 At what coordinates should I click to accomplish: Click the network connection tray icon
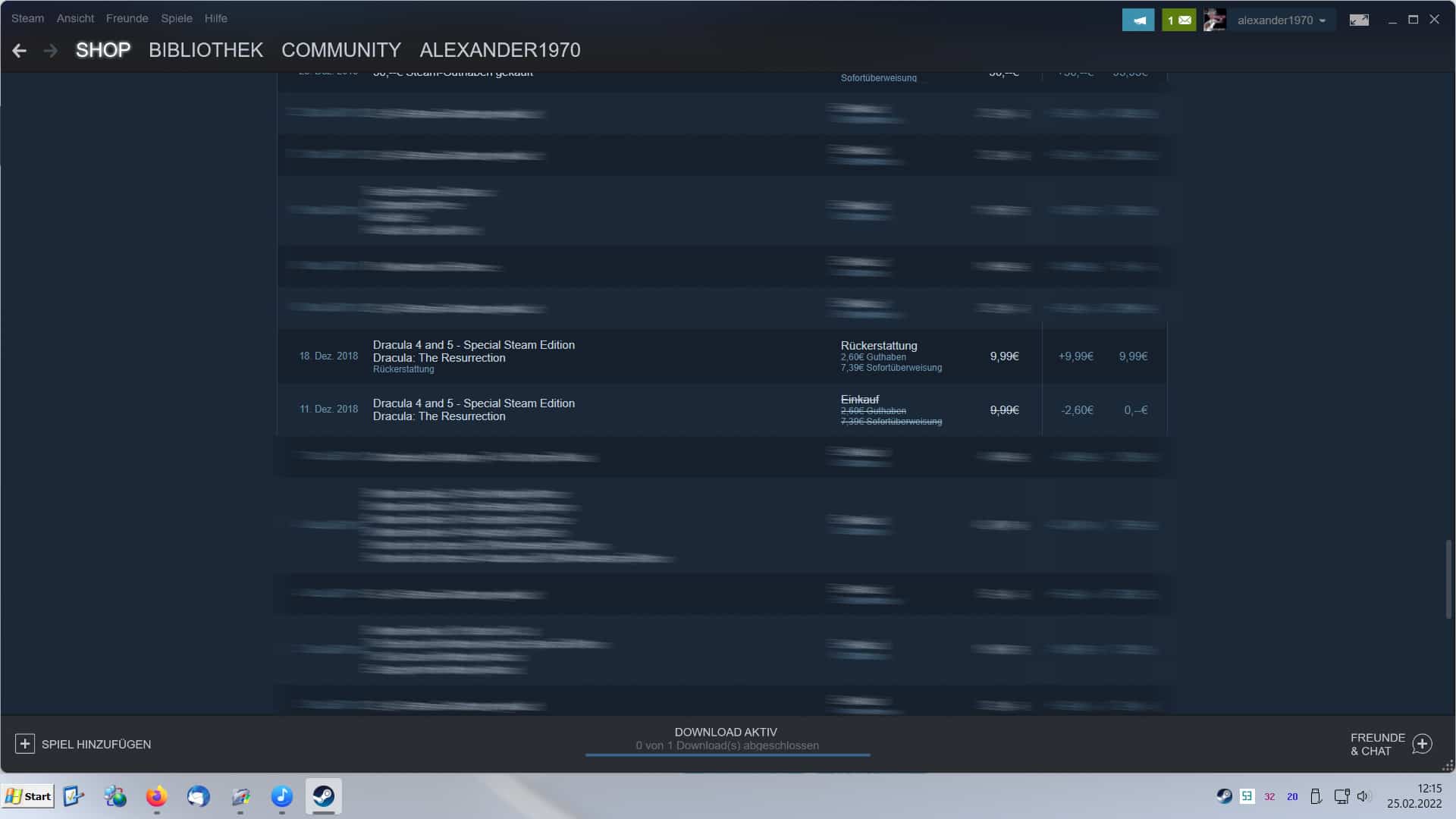click(x=1341, y=796)
